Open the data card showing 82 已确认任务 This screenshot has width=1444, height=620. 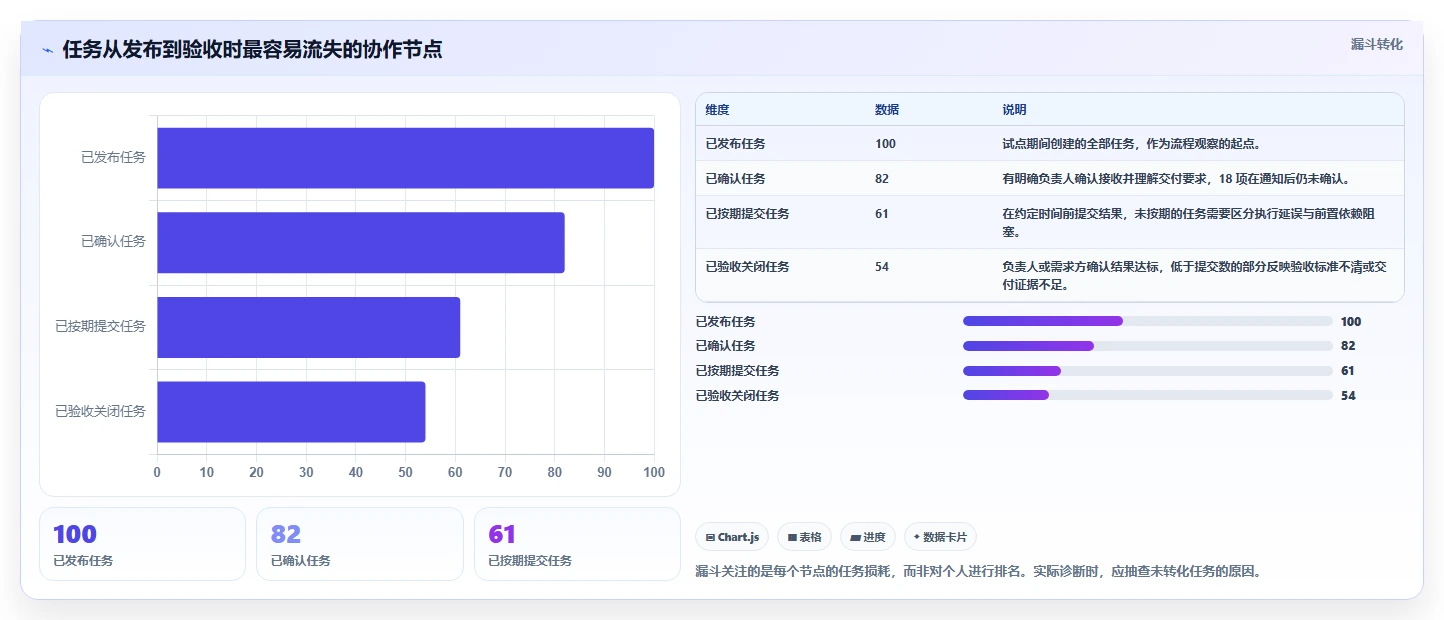360,544
